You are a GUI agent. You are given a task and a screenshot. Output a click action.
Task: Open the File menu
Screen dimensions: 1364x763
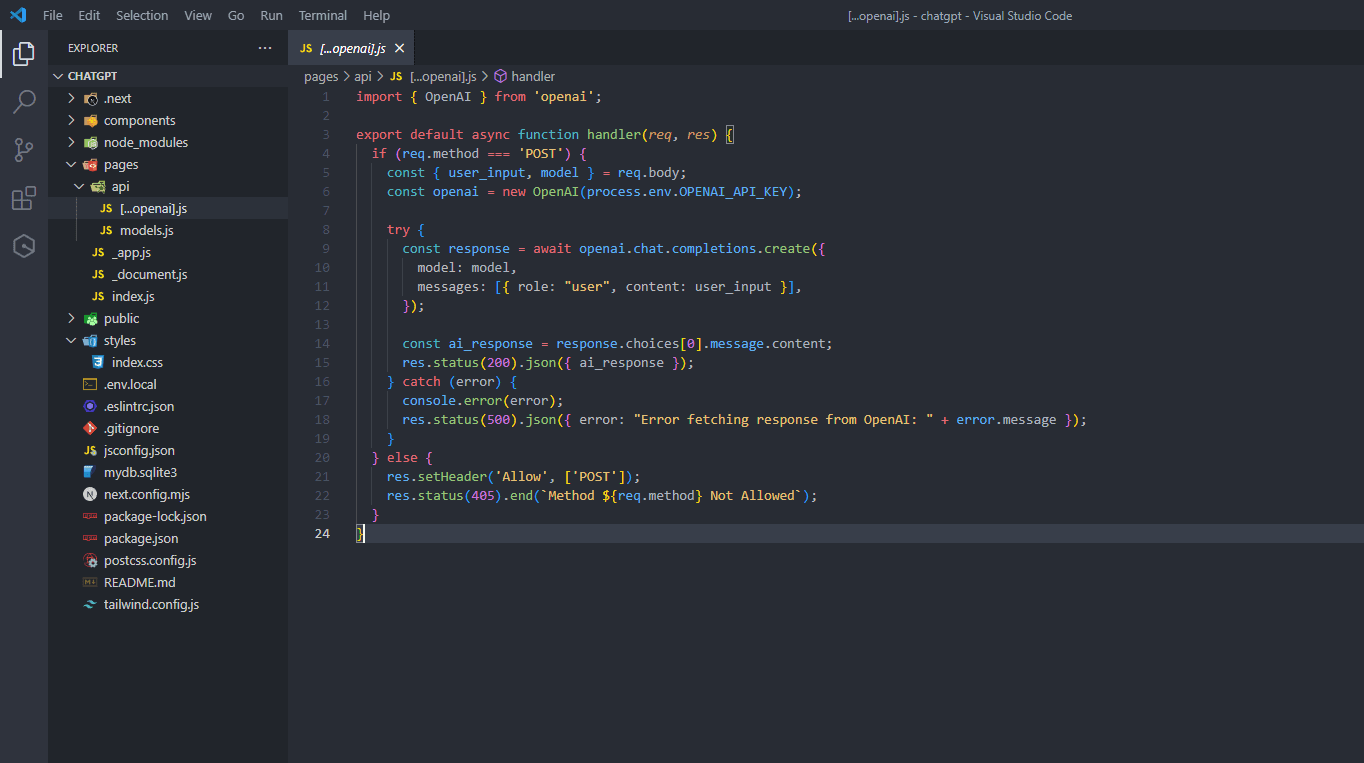tap(53, 15)
